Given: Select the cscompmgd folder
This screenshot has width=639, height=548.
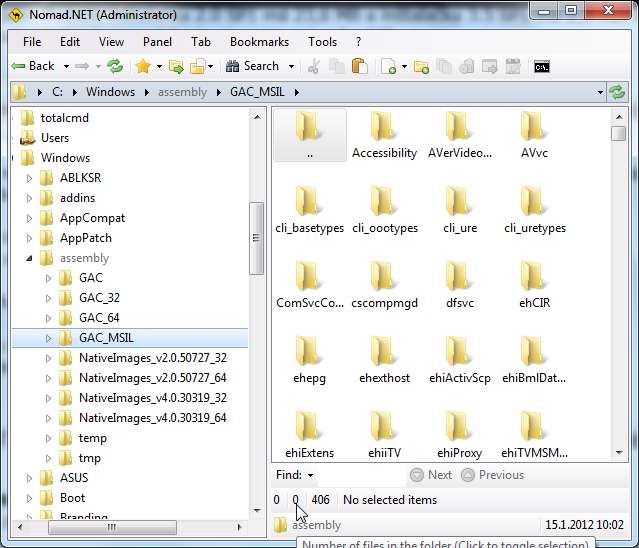Looking at the screenshot, I should [384, 285].
